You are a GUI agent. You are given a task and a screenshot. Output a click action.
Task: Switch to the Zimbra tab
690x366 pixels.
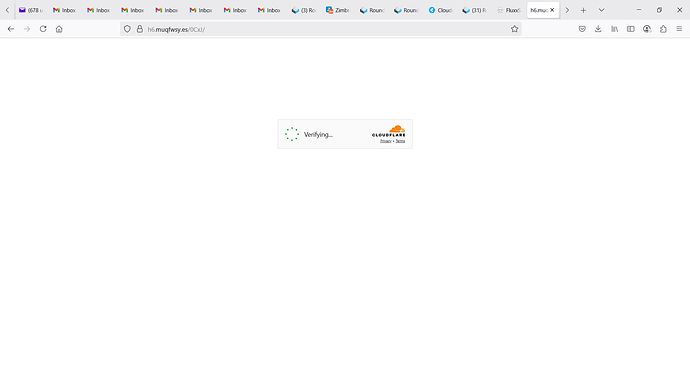pyautogui.click(x=338, y=10)
